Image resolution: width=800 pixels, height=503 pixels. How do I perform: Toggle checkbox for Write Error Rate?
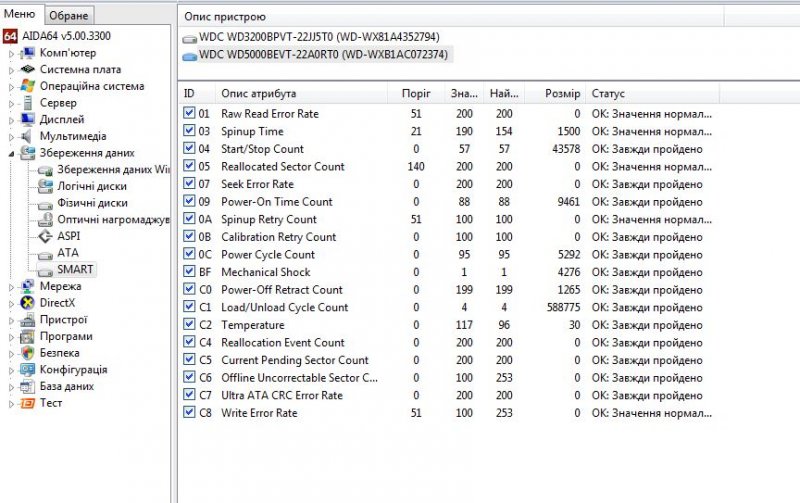[x=190, y=413]
